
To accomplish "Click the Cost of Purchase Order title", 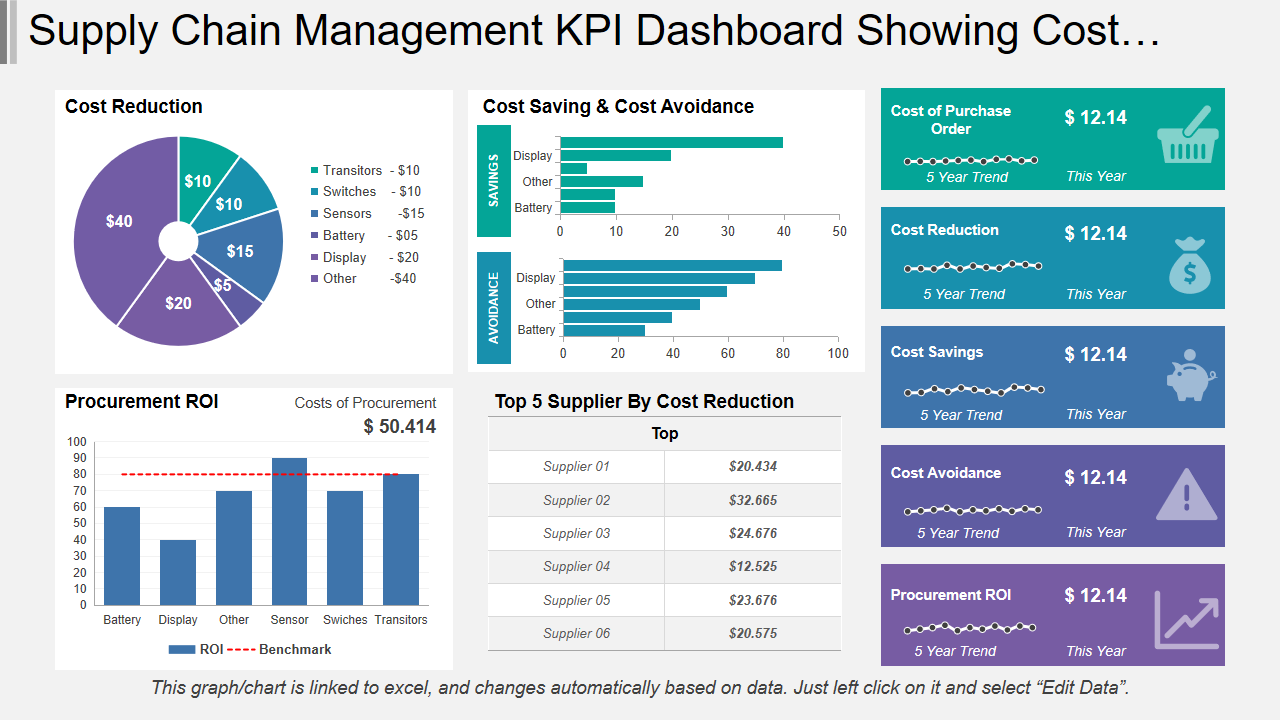I will coord(951,120).
